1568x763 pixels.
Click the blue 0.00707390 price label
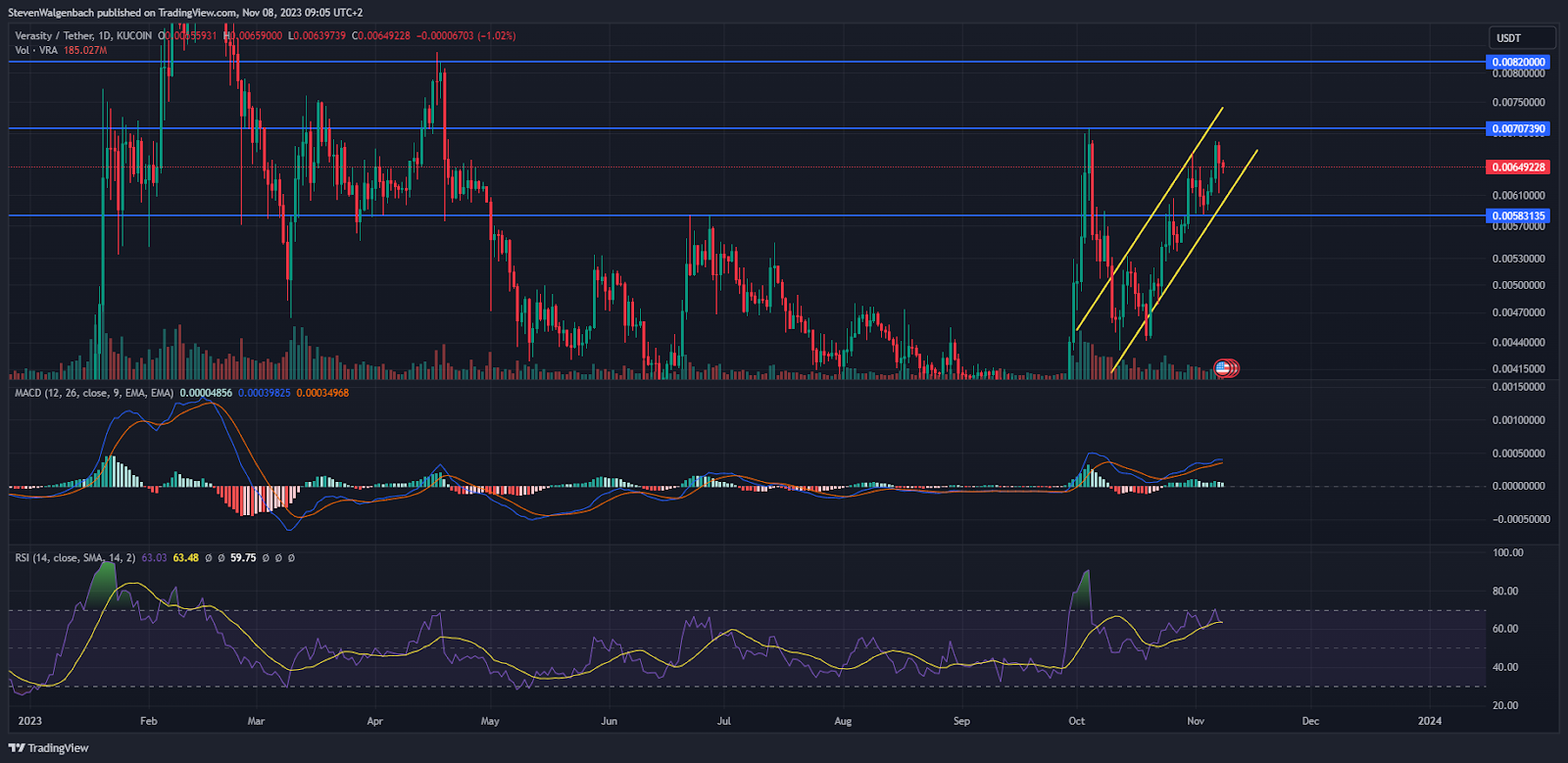(1518, 128)
